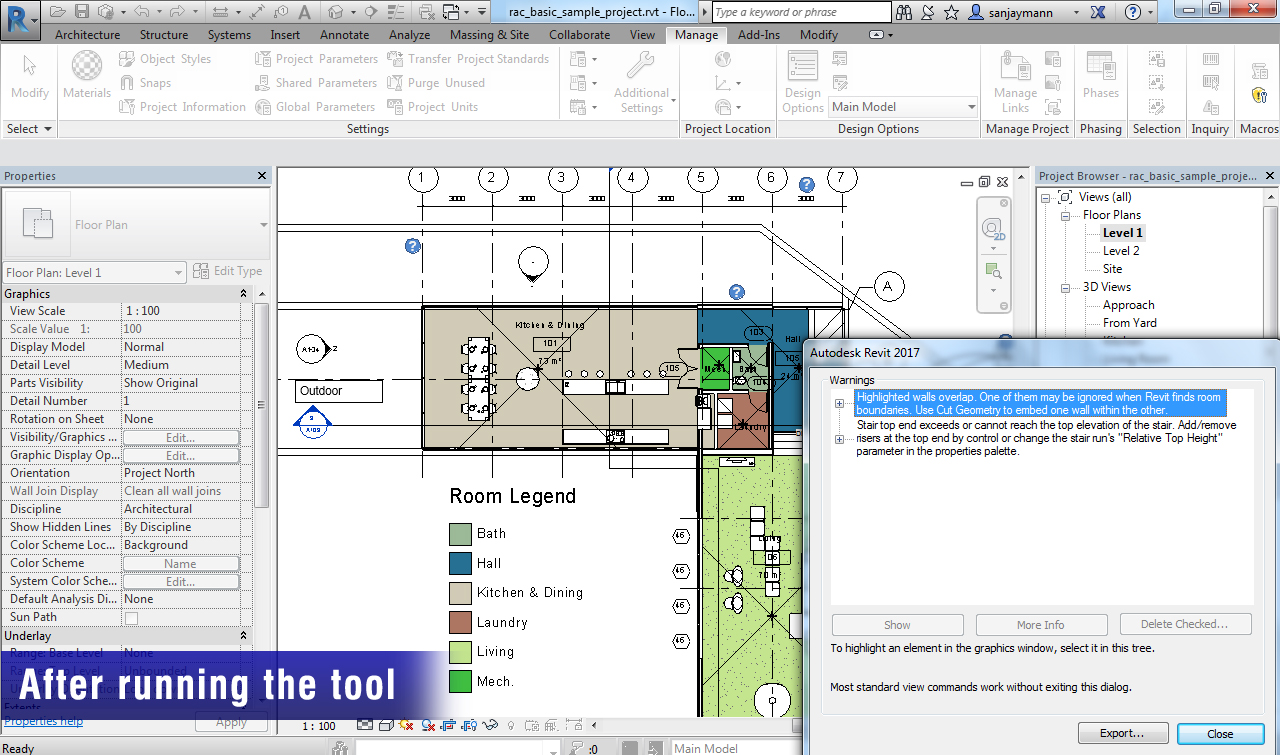
Task: Open Project Units settings
Action: pyautogui.click(x=433, y=107)
